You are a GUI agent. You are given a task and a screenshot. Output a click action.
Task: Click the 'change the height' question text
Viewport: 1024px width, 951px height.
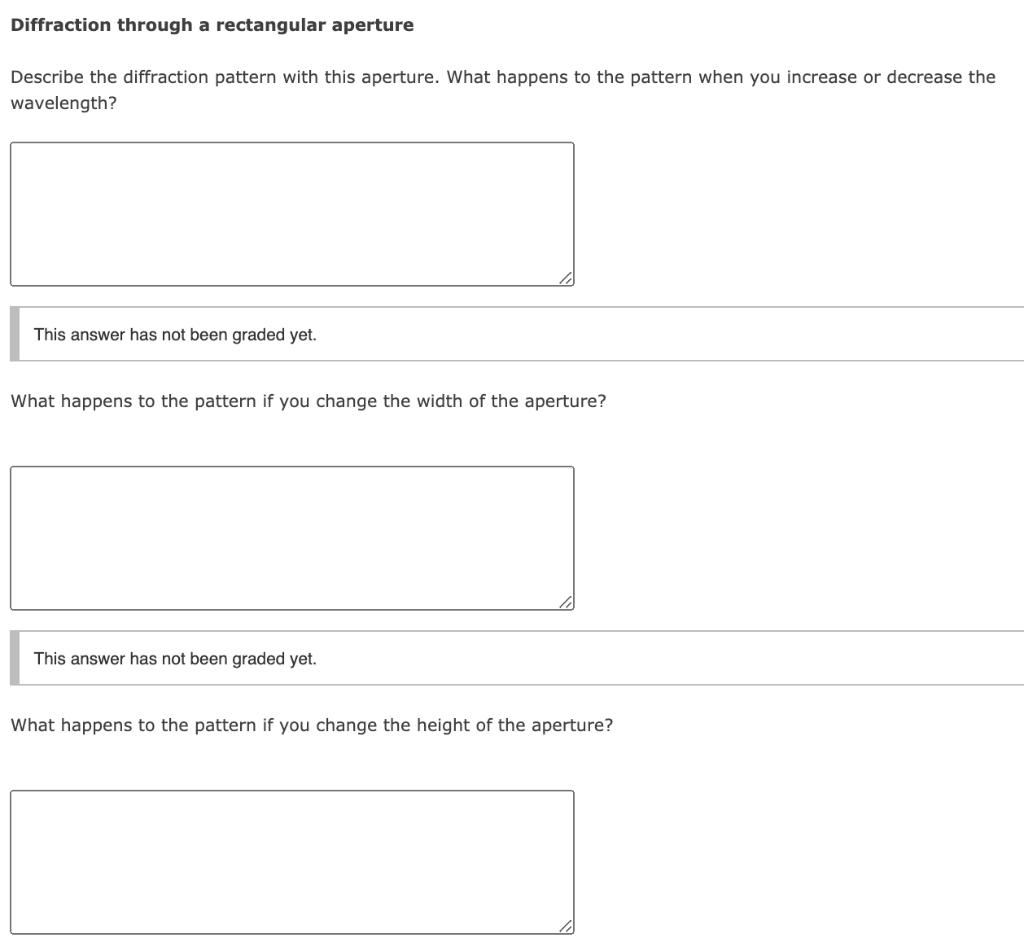point(310,724)
